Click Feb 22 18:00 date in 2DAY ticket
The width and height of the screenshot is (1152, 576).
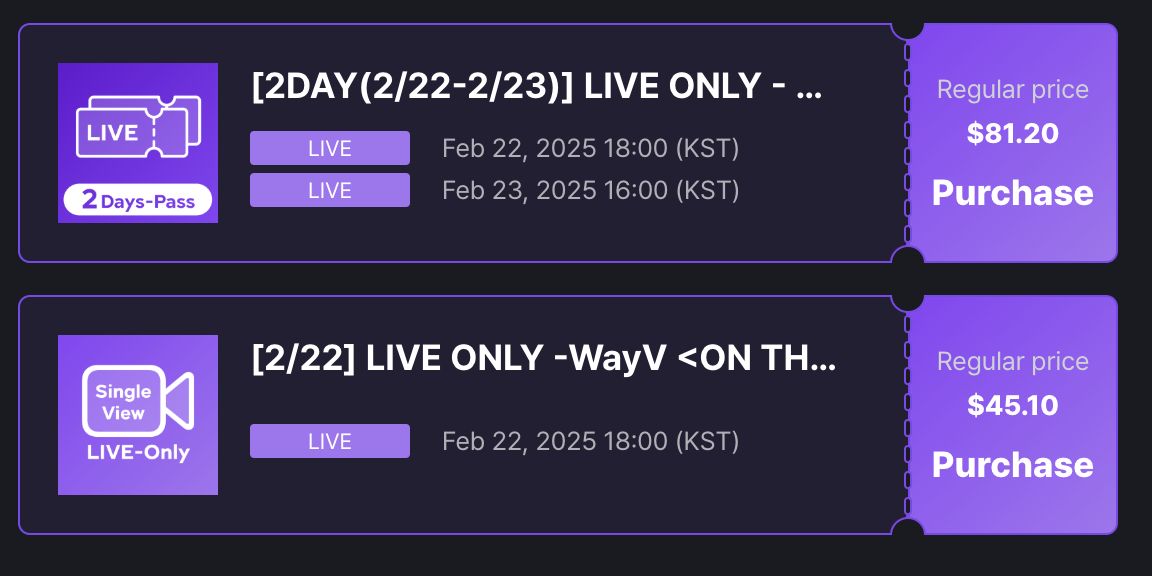coord(590,149)
